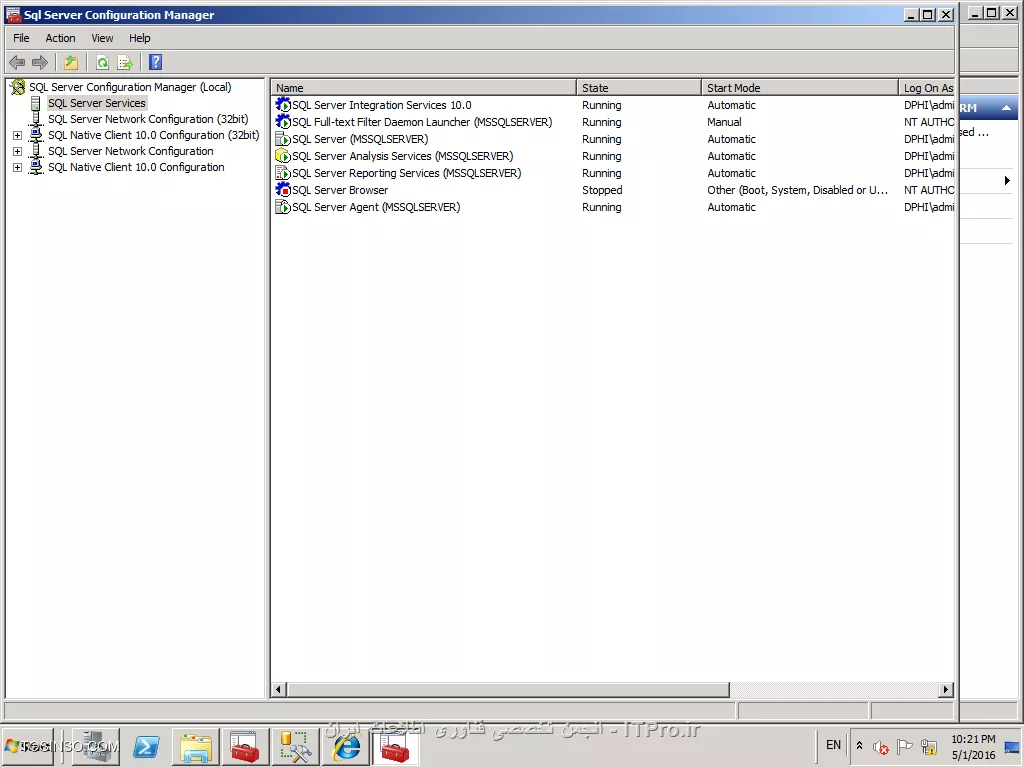Click the horizontal scrollbar right arrow
The width and height of the screenshot is (1024, 768).
[946, 690]
